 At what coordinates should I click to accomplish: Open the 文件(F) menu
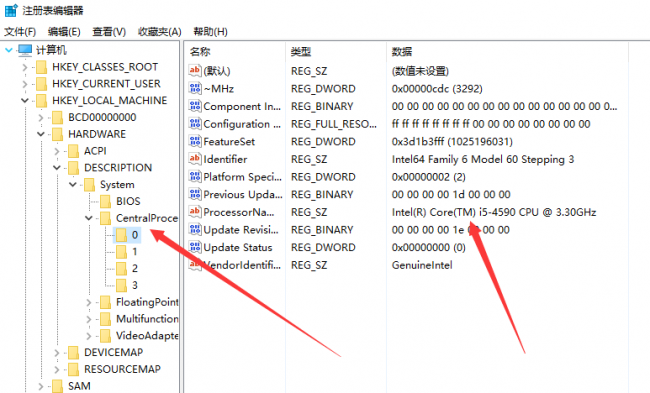(20, 32)
